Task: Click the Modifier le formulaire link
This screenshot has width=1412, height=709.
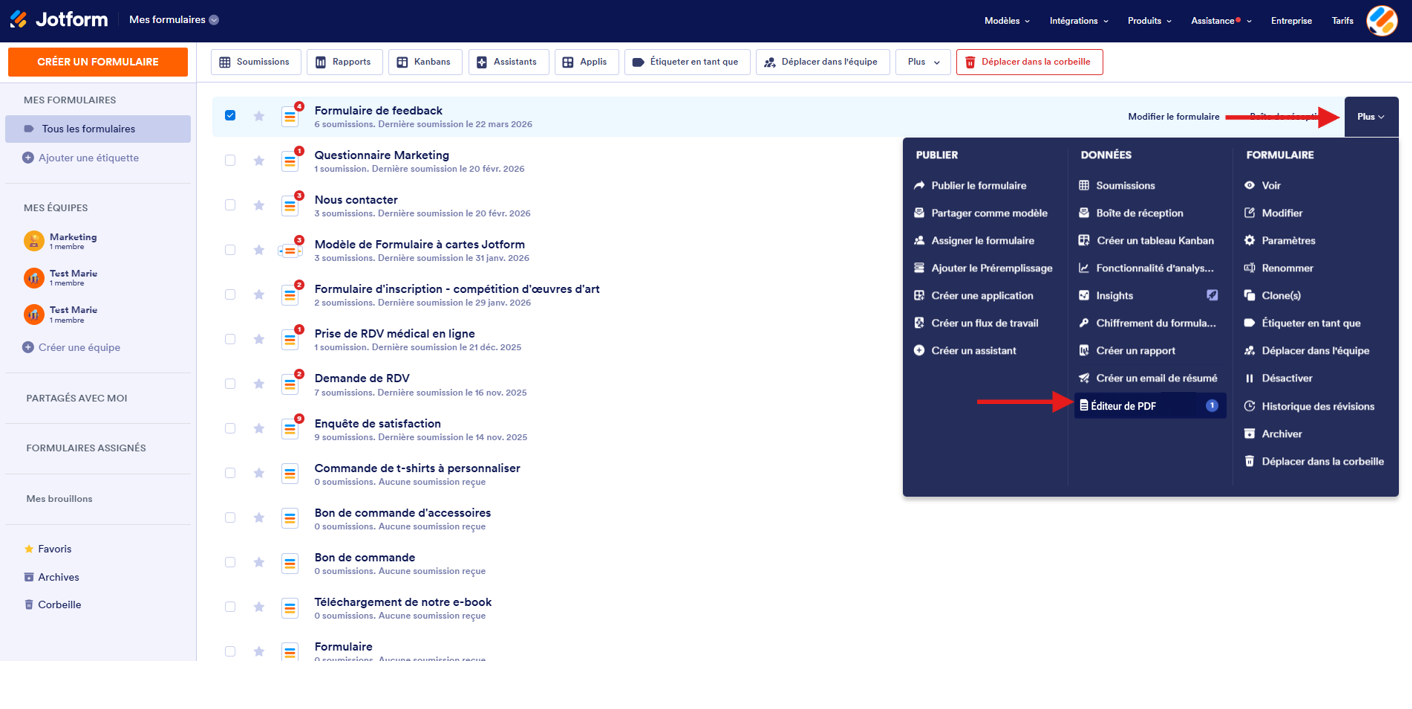Action: [x=1173, y=116]
